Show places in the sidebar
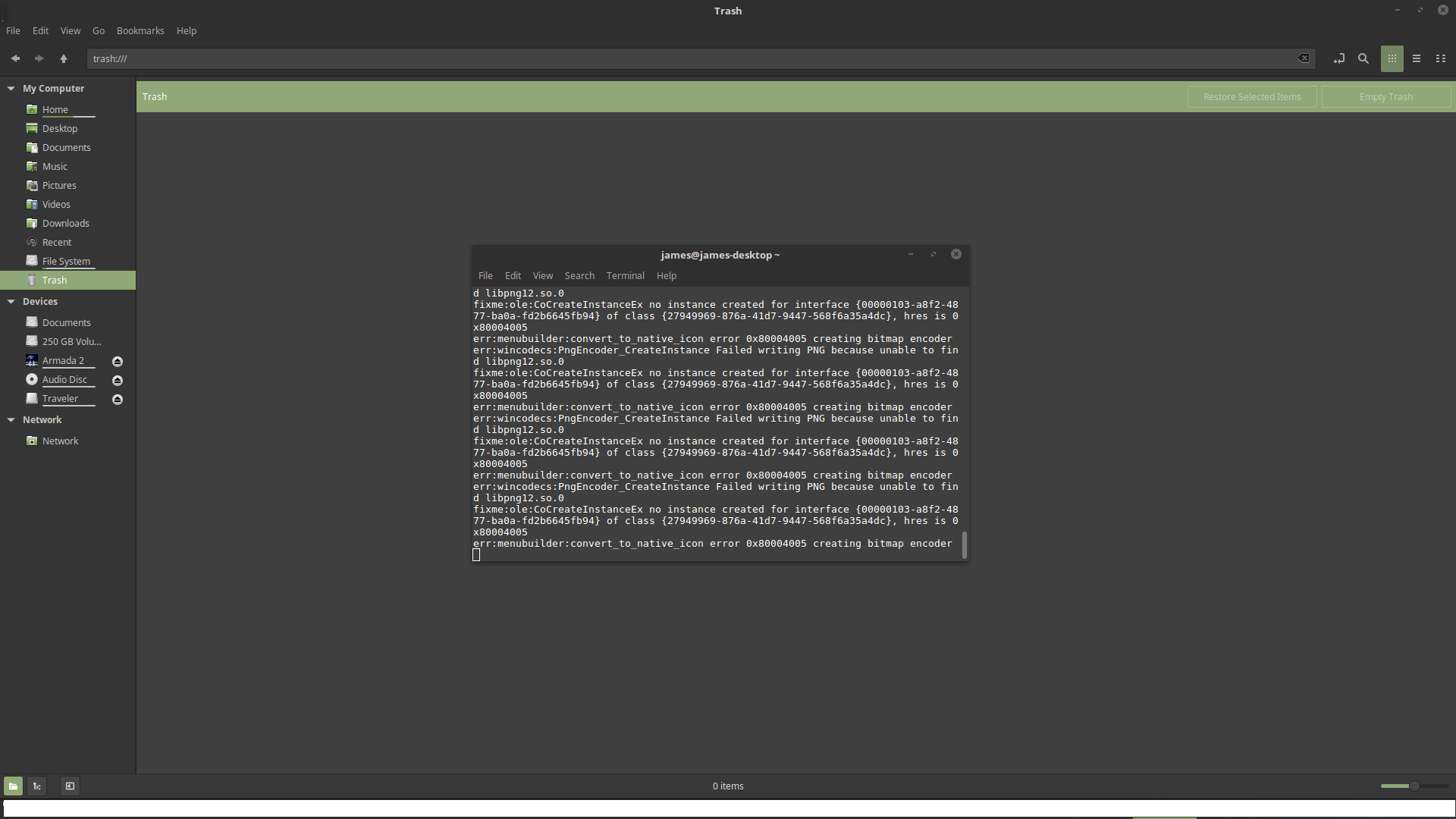Viewport: 1456px width, 819px height. pos(13,786)
